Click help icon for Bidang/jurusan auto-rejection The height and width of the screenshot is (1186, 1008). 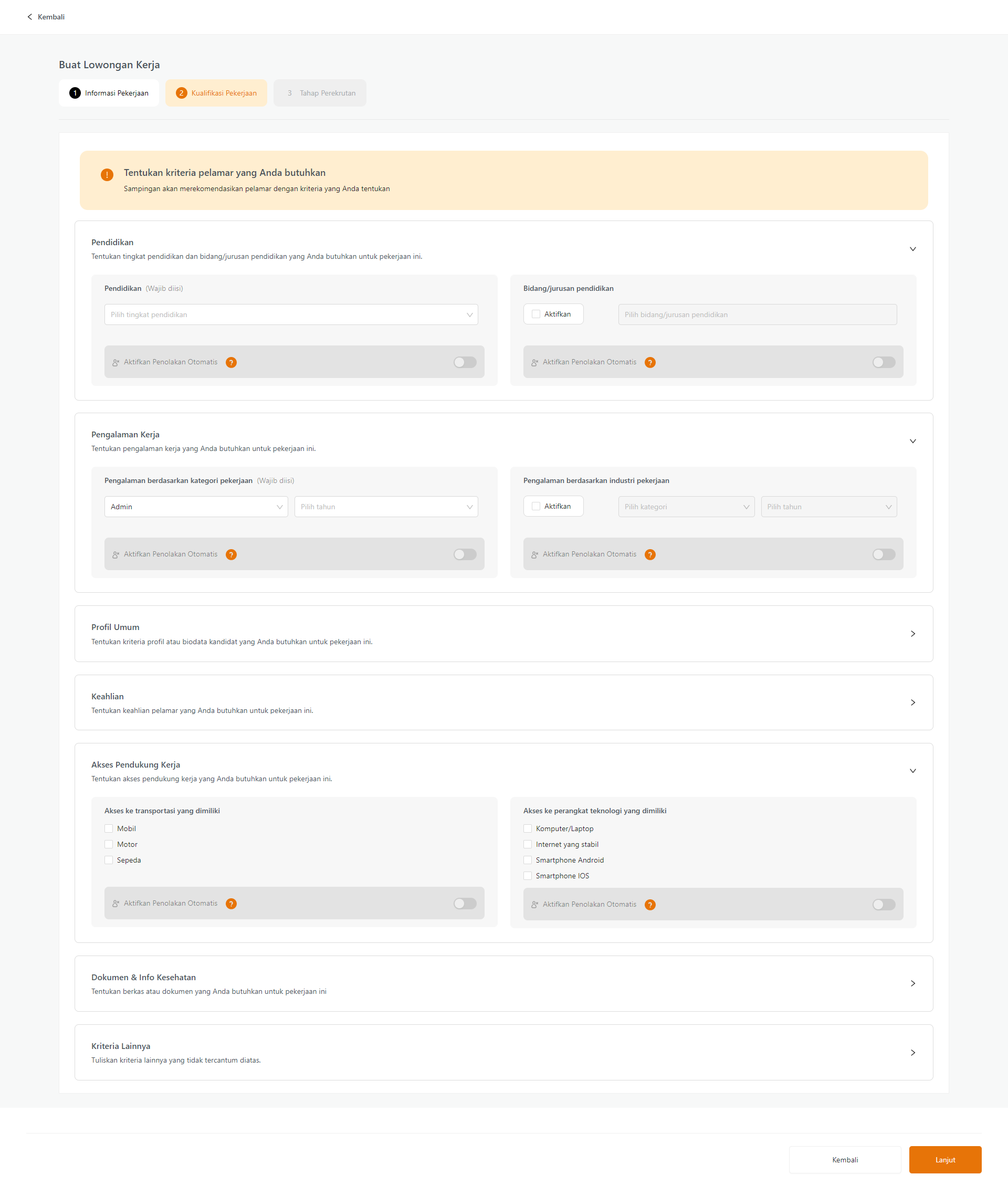coord(650,362)
